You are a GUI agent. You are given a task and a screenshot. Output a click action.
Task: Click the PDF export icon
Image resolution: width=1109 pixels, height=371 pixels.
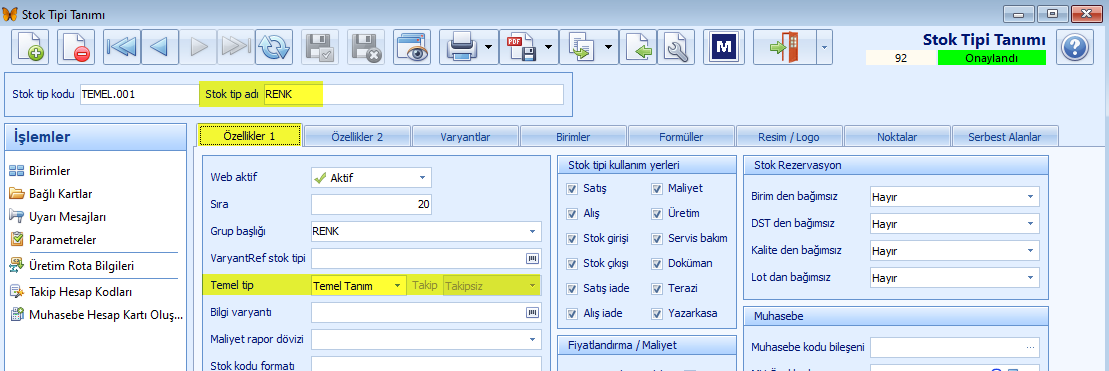(520, 48)
